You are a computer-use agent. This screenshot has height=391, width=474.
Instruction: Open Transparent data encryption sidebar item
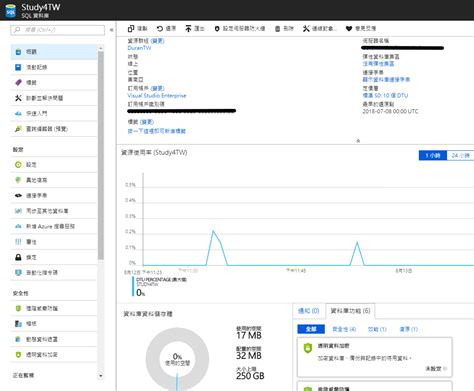[x=54, y=355]
